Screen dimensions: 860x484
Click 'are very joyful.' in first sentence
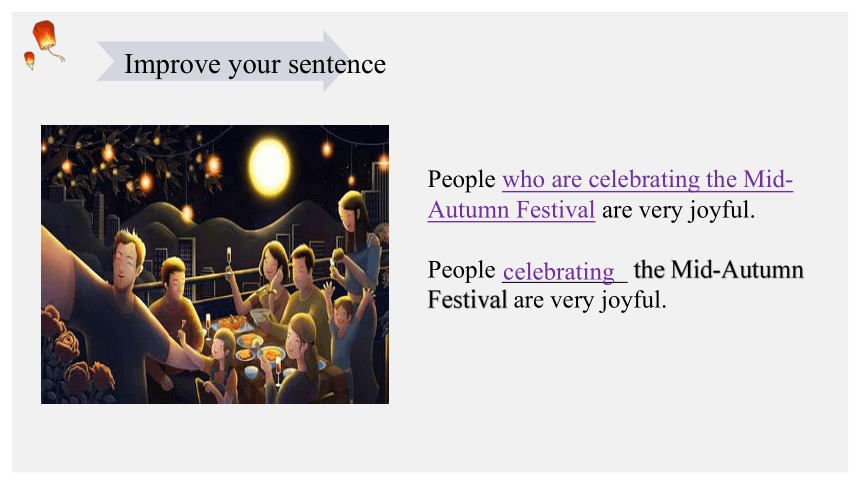(x=678, y=210)
